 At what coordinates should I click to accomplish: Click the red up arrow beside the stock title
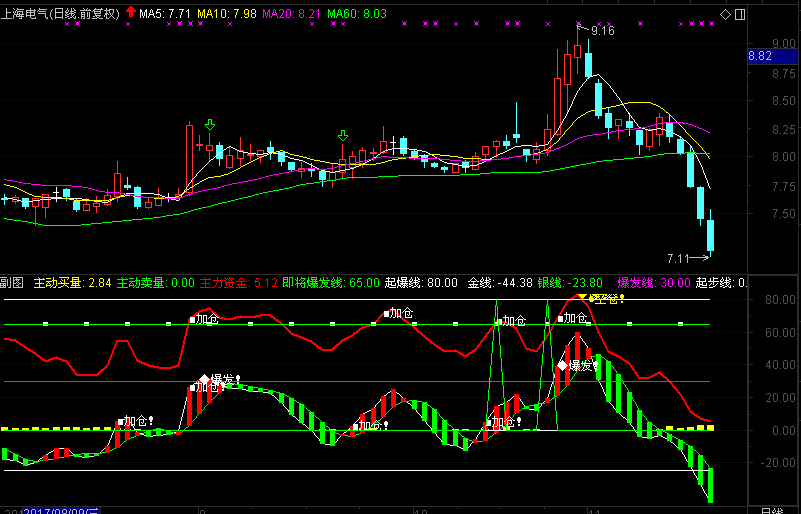131,12
